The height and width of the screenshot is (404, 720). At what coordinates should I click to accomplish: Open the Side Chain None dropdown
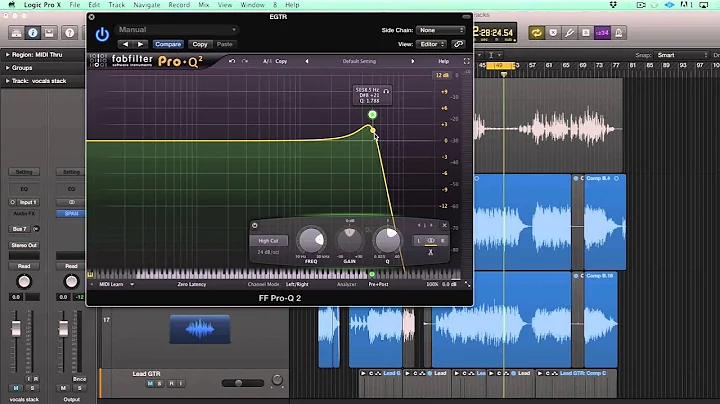pos(441,30)
